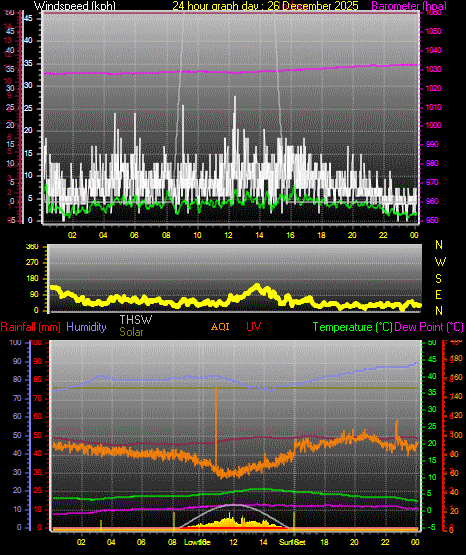Click the "THSW" legend label
Image resolution: width=466 pixels, height=555 pixels.
[136, 320]
